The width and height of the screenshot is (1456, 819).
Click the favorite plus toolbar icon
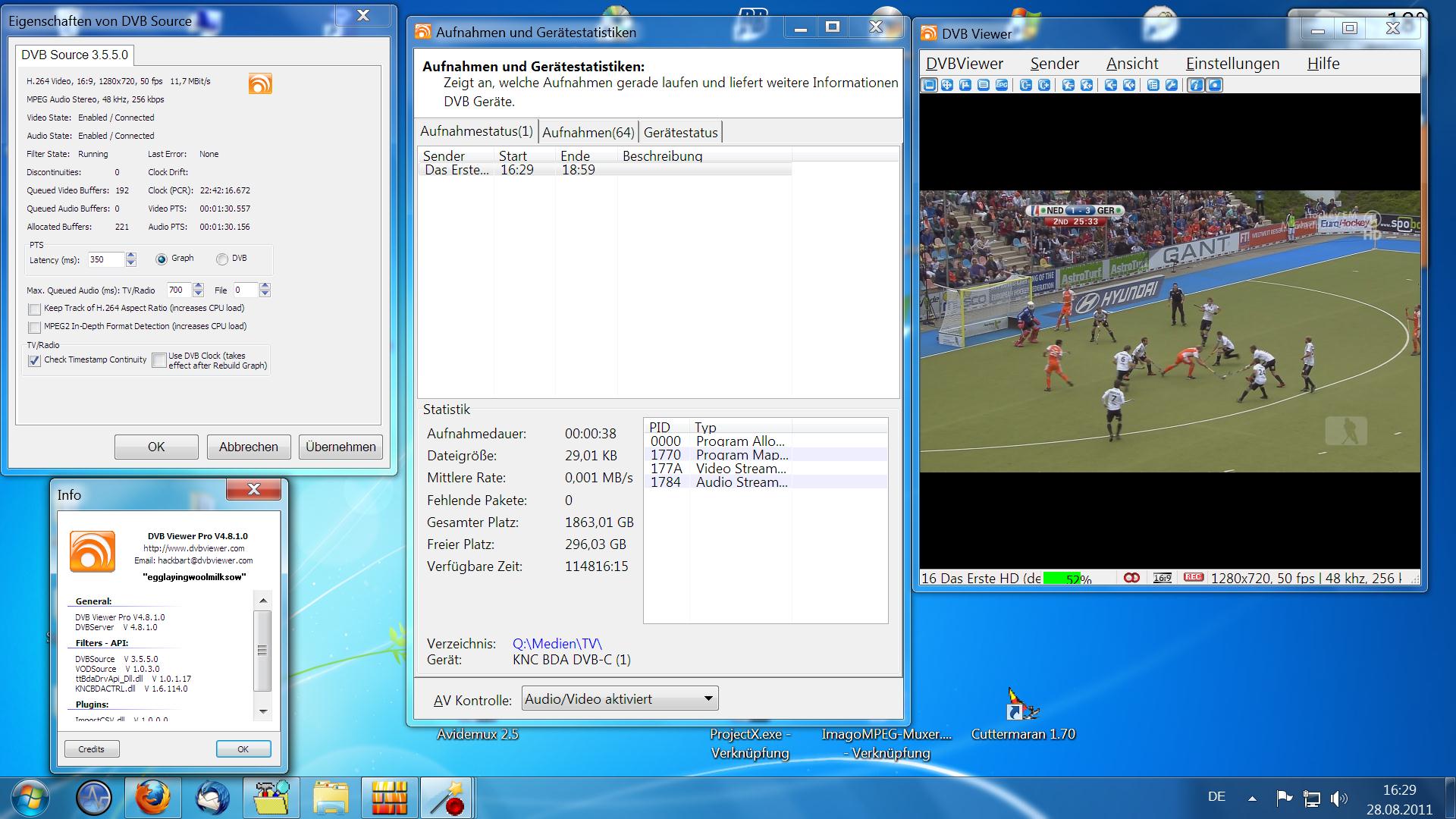[1087, 85]
